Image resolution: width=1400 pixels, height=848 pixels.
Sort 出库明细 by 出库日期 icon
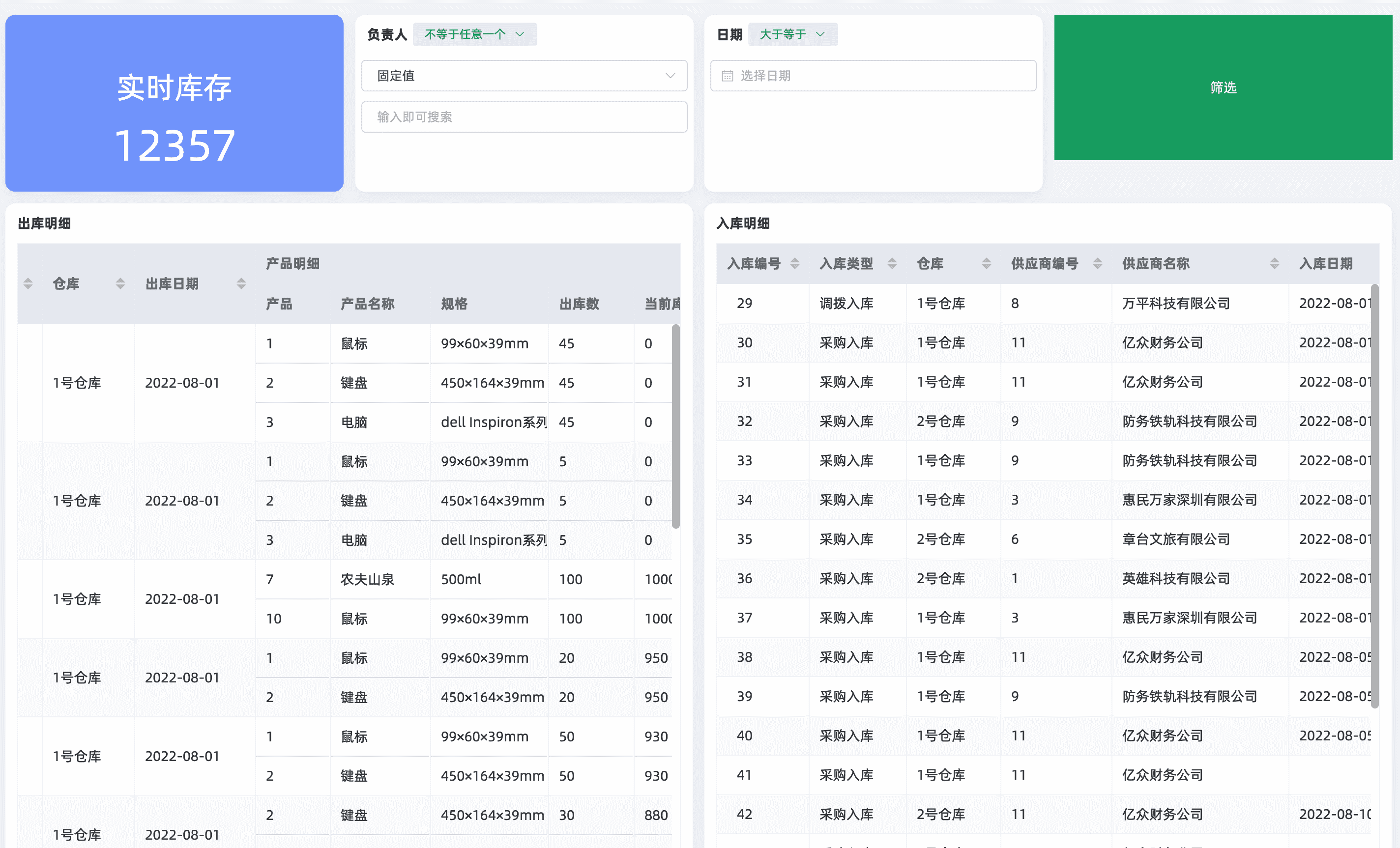[x=241, y=283]
